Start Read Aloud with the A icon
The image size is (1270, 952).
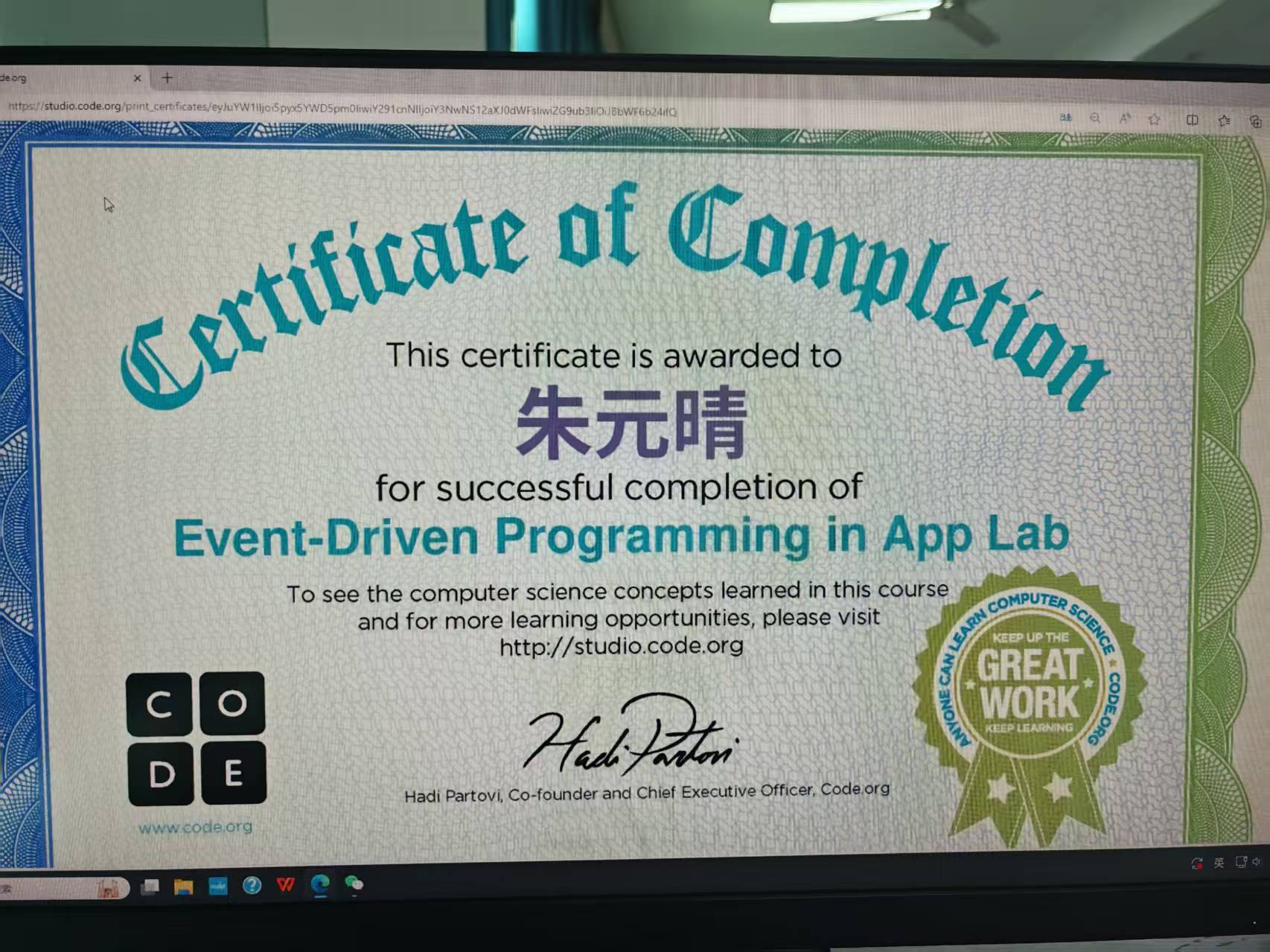1124,118
